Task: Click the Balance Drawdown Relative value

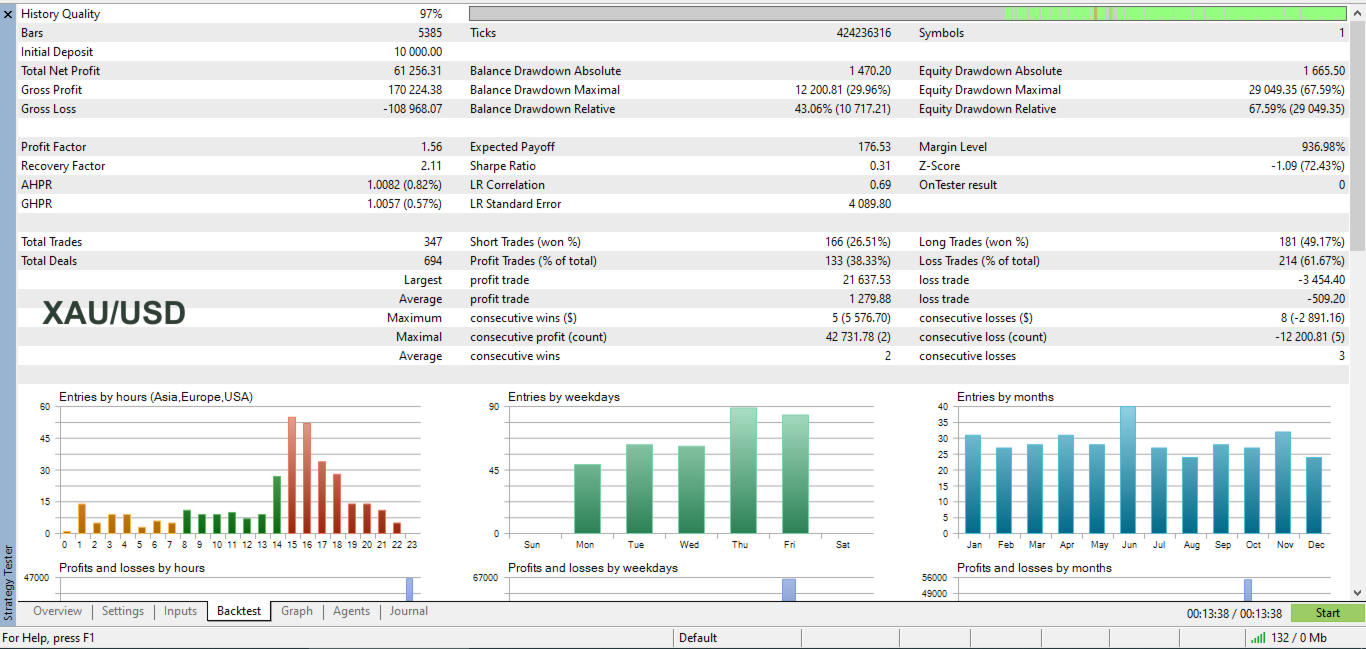Action: pos(843,109)
